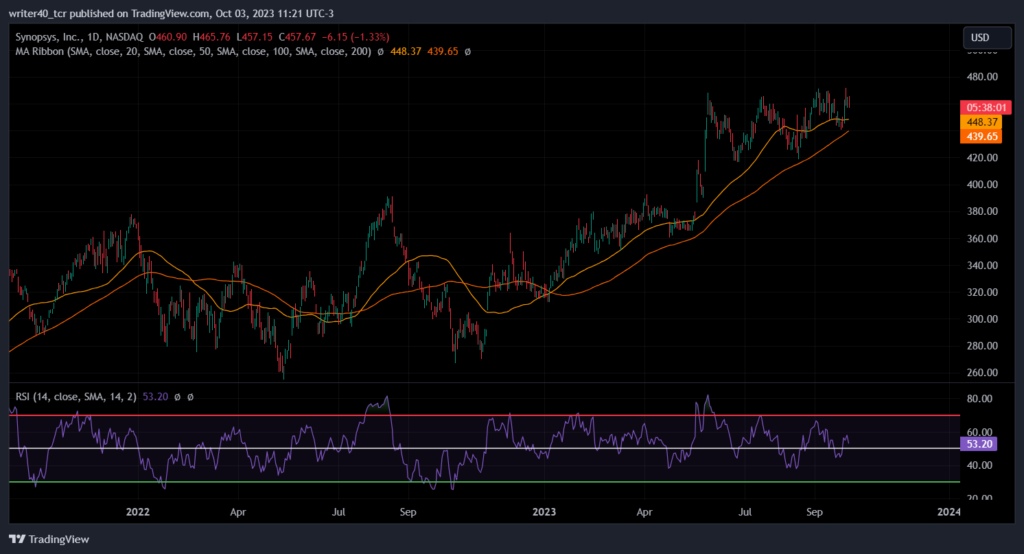
Task: Click the white RSI midline
Action: 485,448
